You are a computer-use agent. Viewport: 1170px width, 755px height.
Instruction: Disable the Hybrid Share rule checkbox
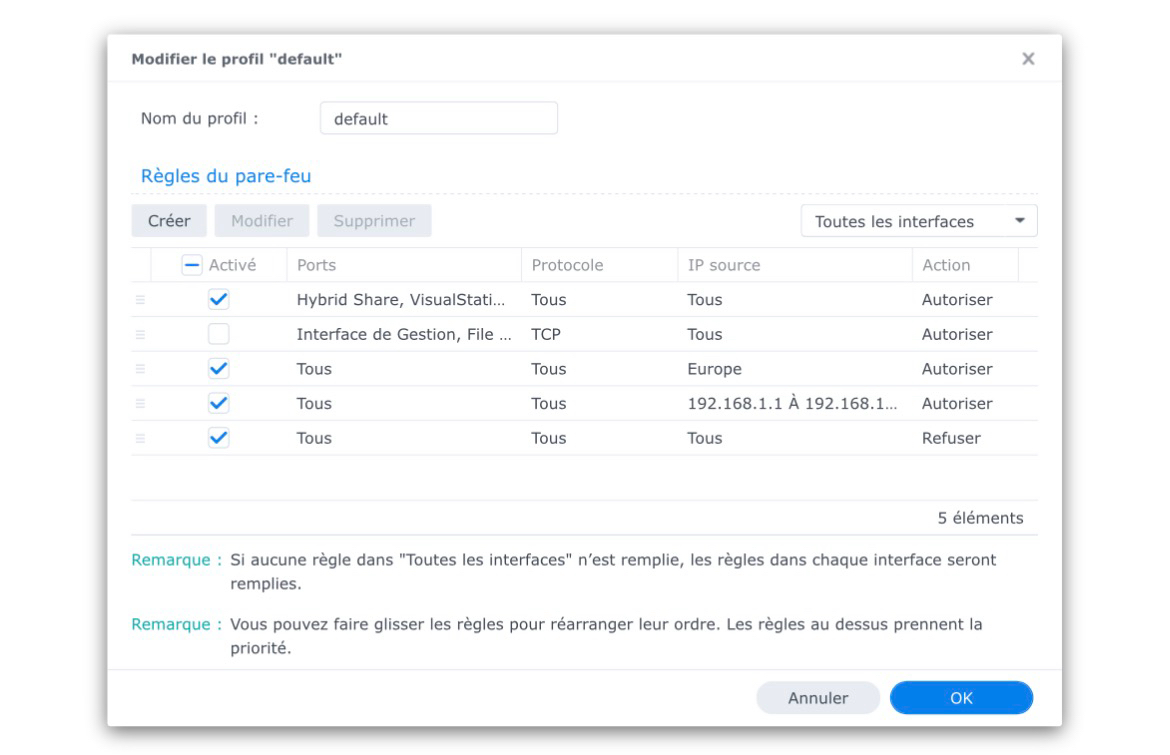click(x=218, y=300)
